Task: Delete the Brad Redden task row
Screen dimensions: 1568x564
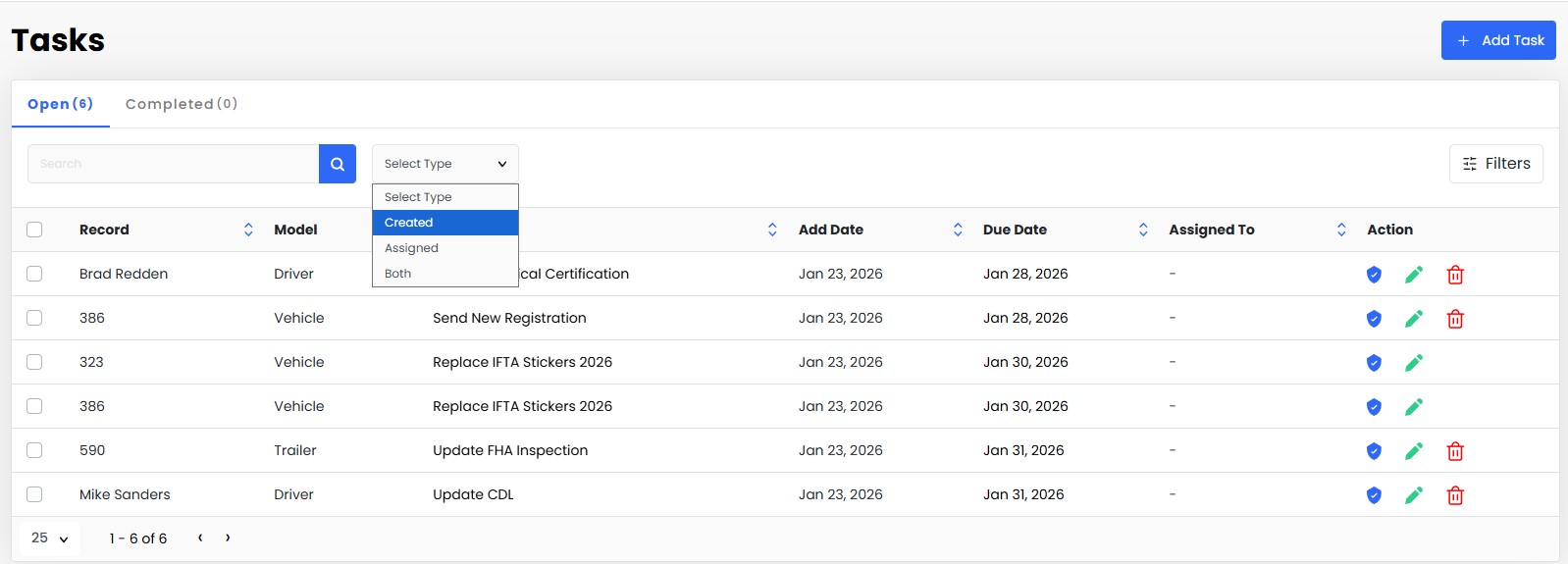Action: (x=1455, y=275)
